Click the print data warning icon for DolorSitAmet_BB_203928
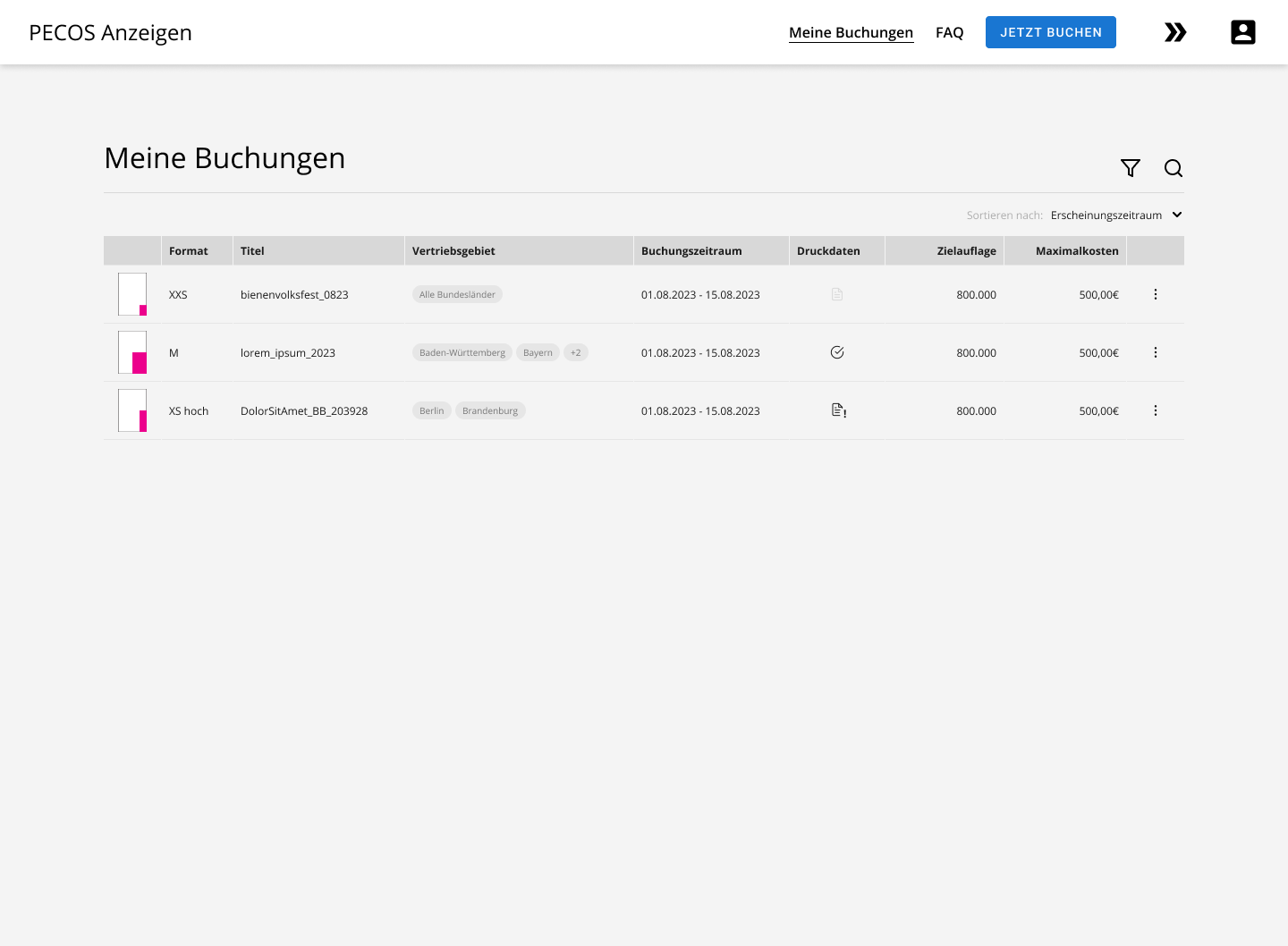The image size is (1288, 946). (x=838, y=410)
